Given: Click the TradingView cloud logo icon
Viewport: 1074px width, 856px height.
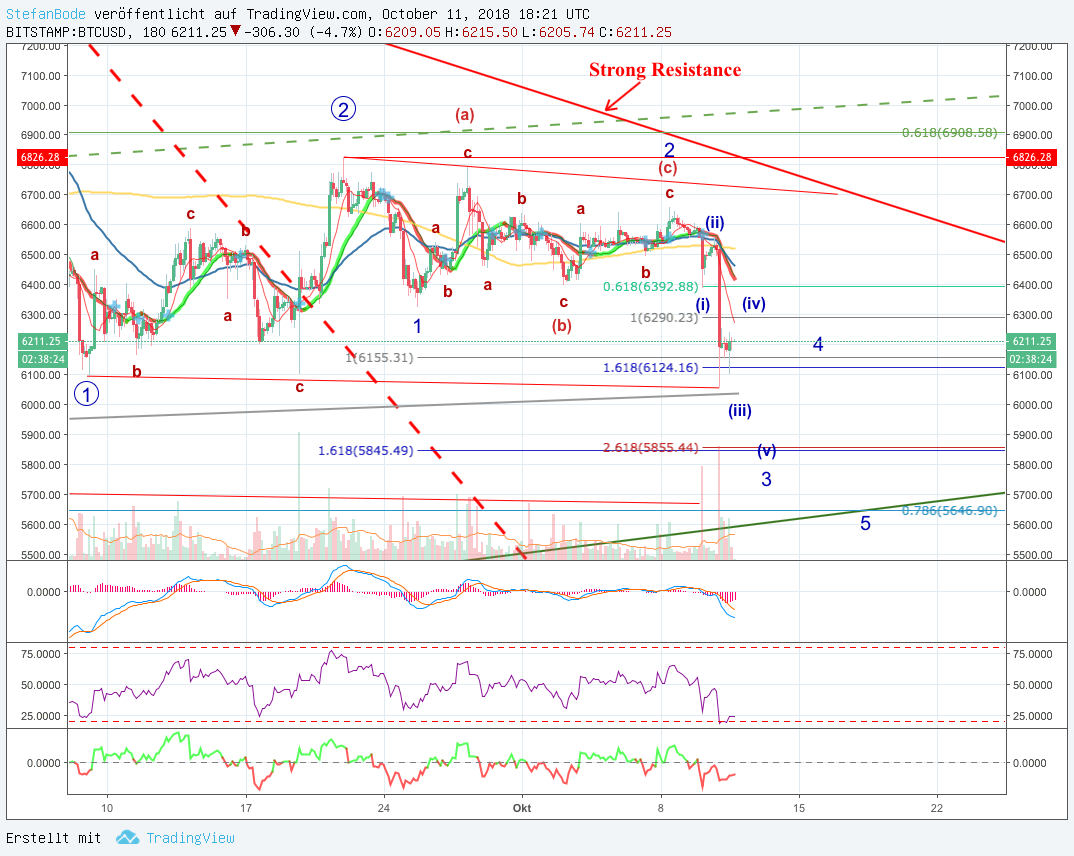Looking at the screenshot, I should [127, 837].
